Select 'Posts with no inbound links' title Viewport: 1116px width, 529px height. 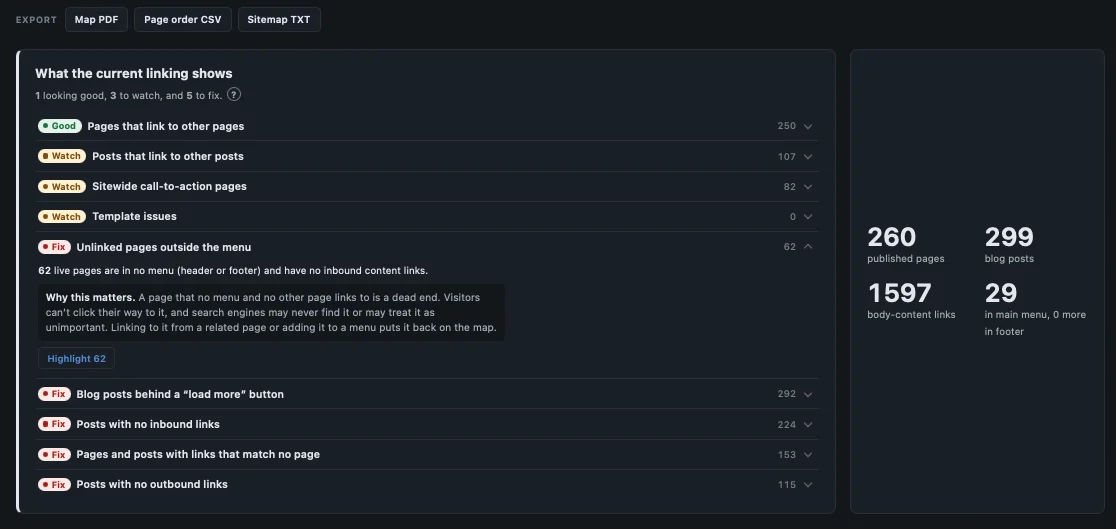click(x=148, y=424)
